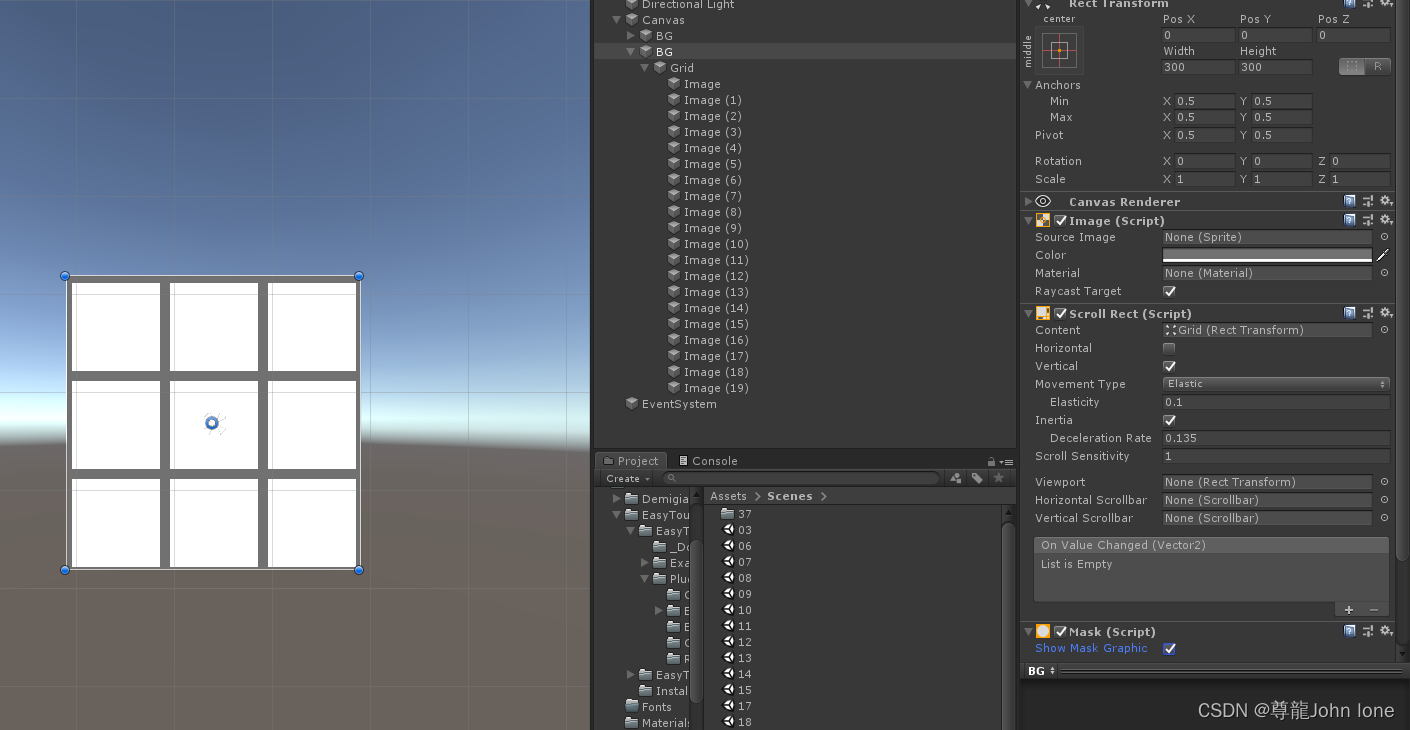Image resolution: width=1410 pixels, height=730 pixels.
Task: Collapse the Scroll Rect (Script) component
Action: [x=1028, y=313]
